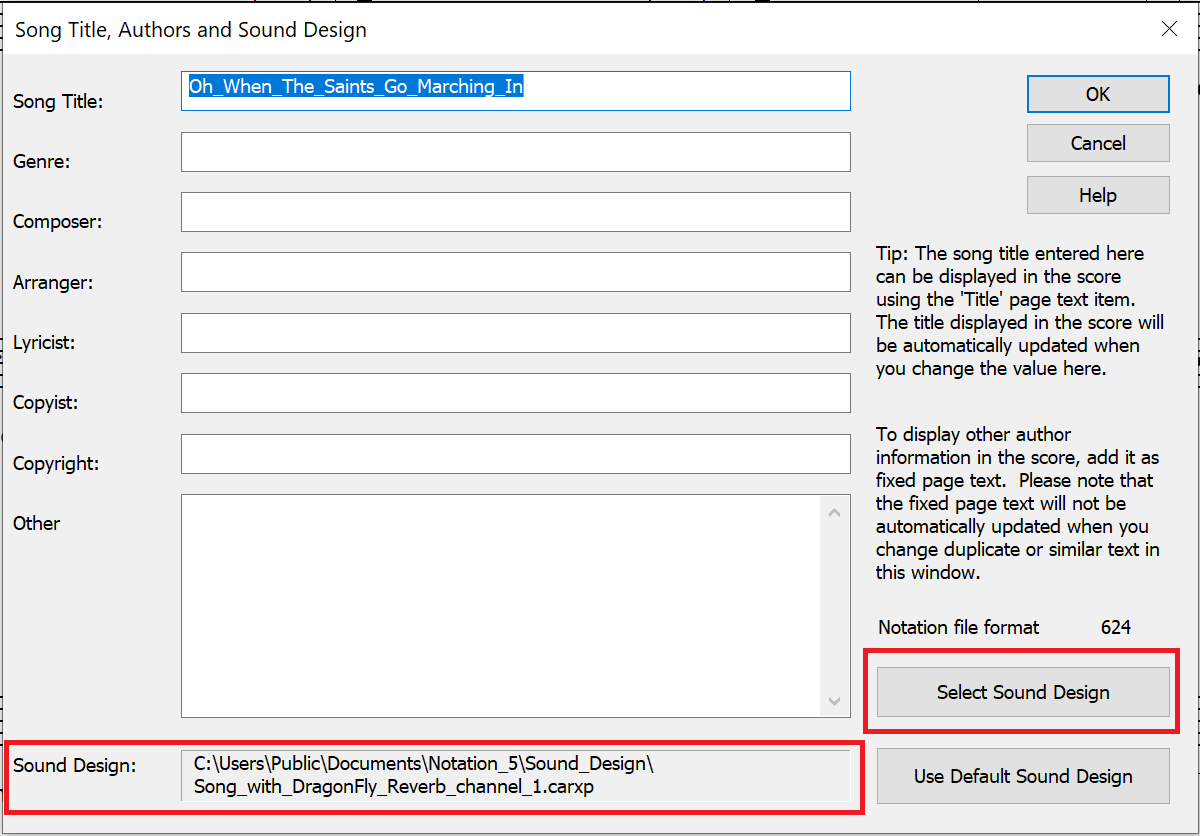1200x836 pixels.
Task: Click the dialog title bar text
Action: [191, 30]
